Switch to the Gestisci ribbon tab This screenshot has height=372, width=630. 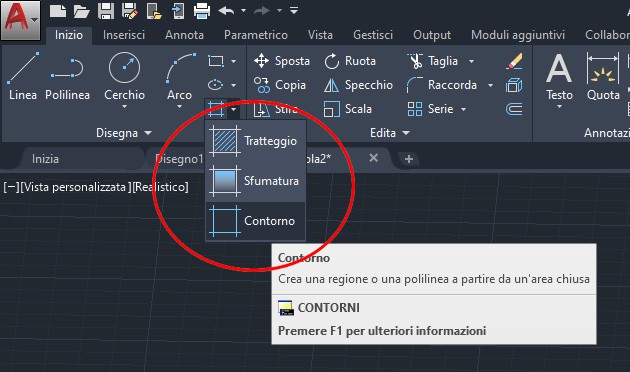(x=373, y=35)
